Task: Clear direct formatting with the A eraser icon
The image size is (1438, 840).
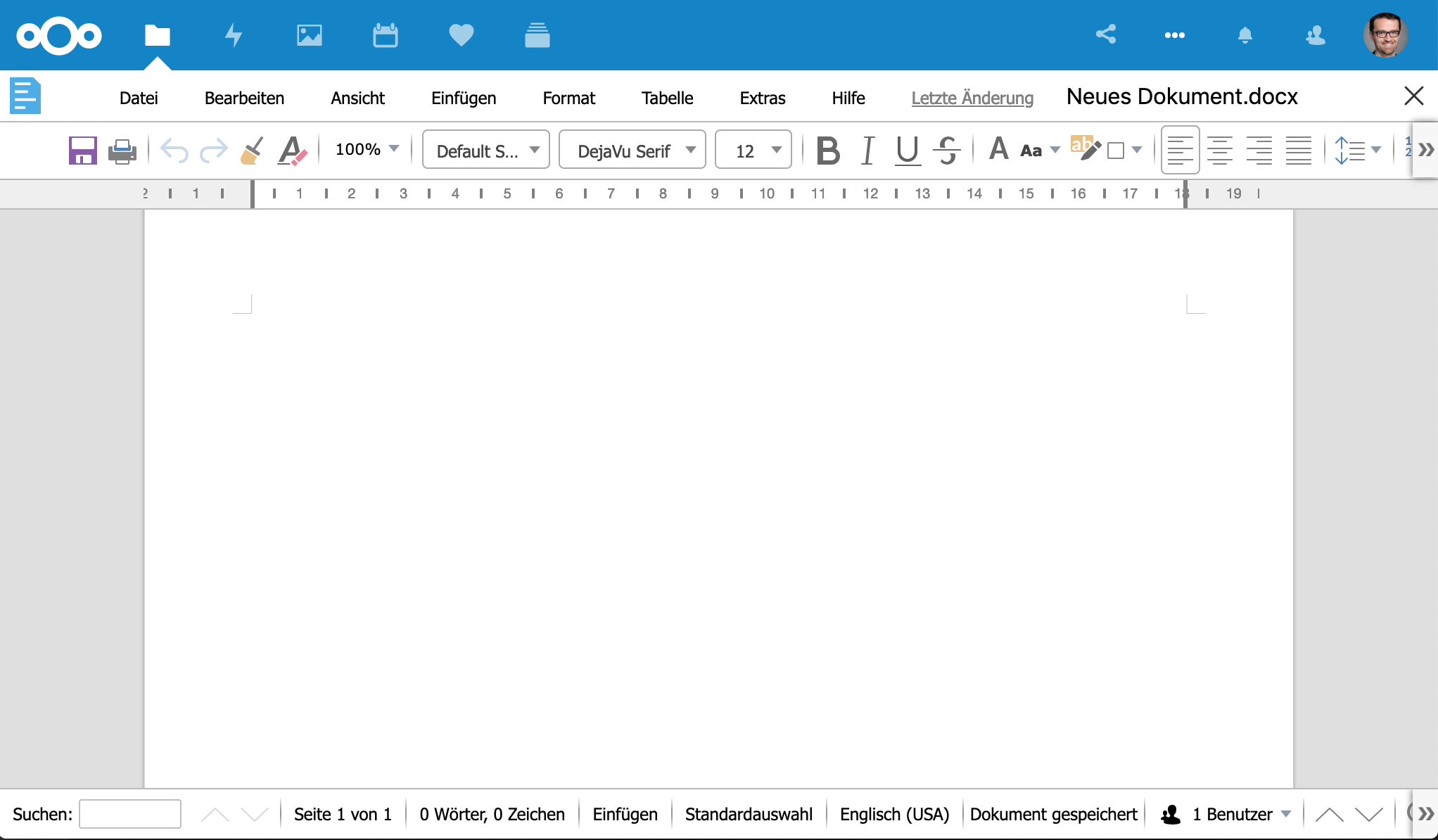Action: click(292, 151)
